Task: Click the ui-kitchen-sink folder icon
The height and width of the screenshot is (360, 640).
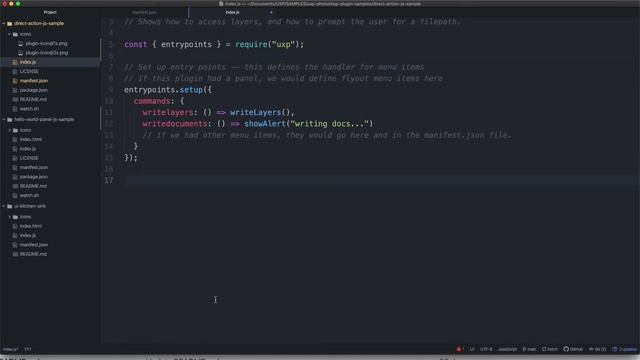Action: point(9,206)
